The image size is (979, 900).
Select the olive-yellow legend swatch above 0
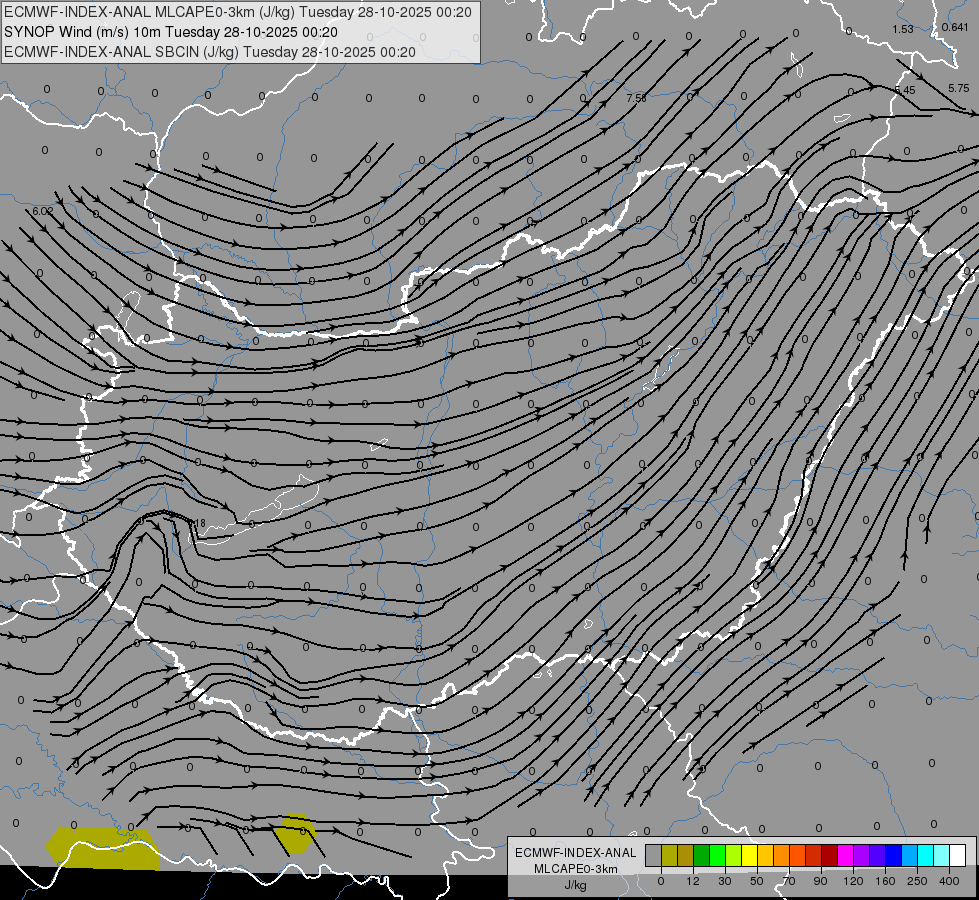click(669, 855)
